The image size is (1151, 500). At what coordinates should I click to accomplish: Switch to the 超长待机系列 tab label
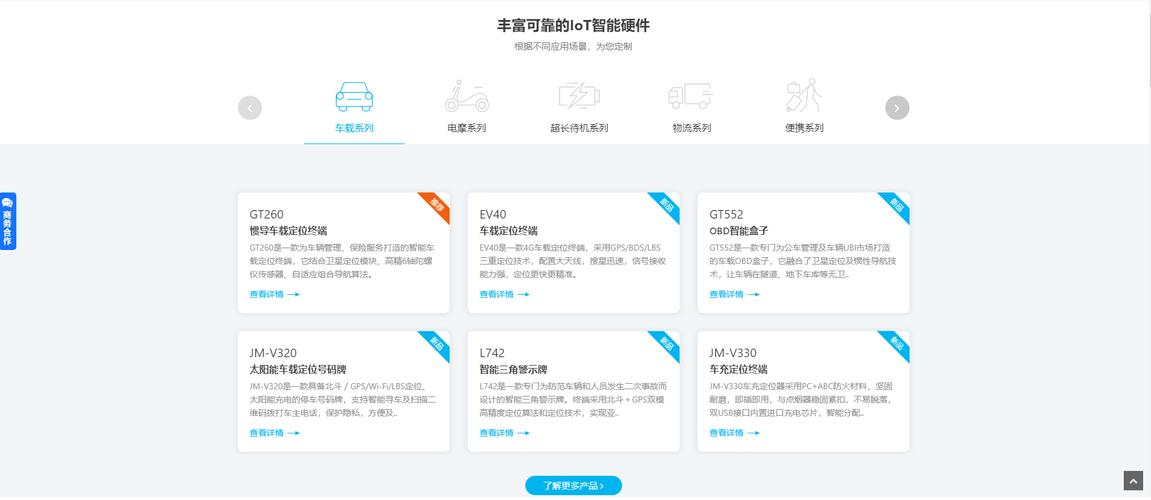[x=579, y=128]
